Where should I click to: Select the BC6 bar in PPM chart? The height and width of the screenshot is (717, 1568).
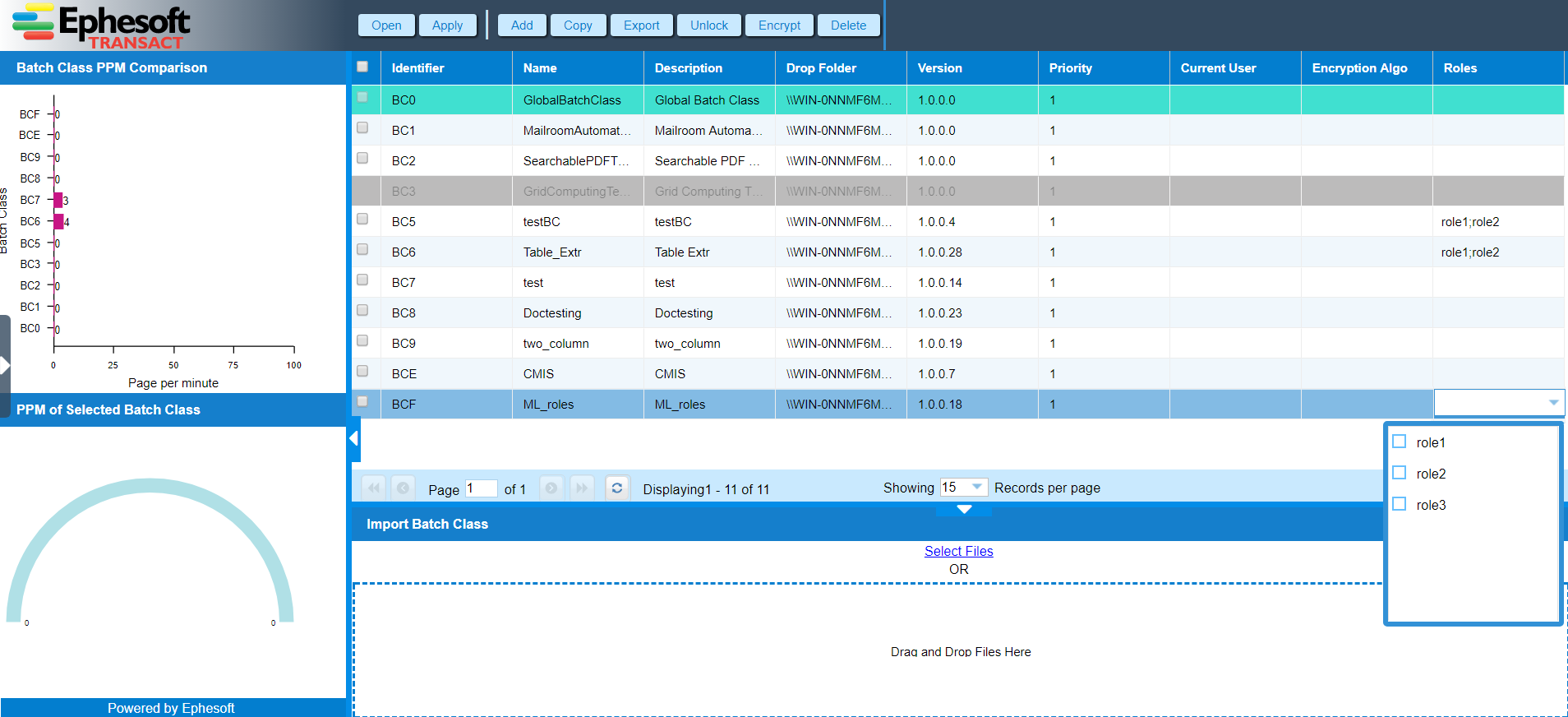59,221
